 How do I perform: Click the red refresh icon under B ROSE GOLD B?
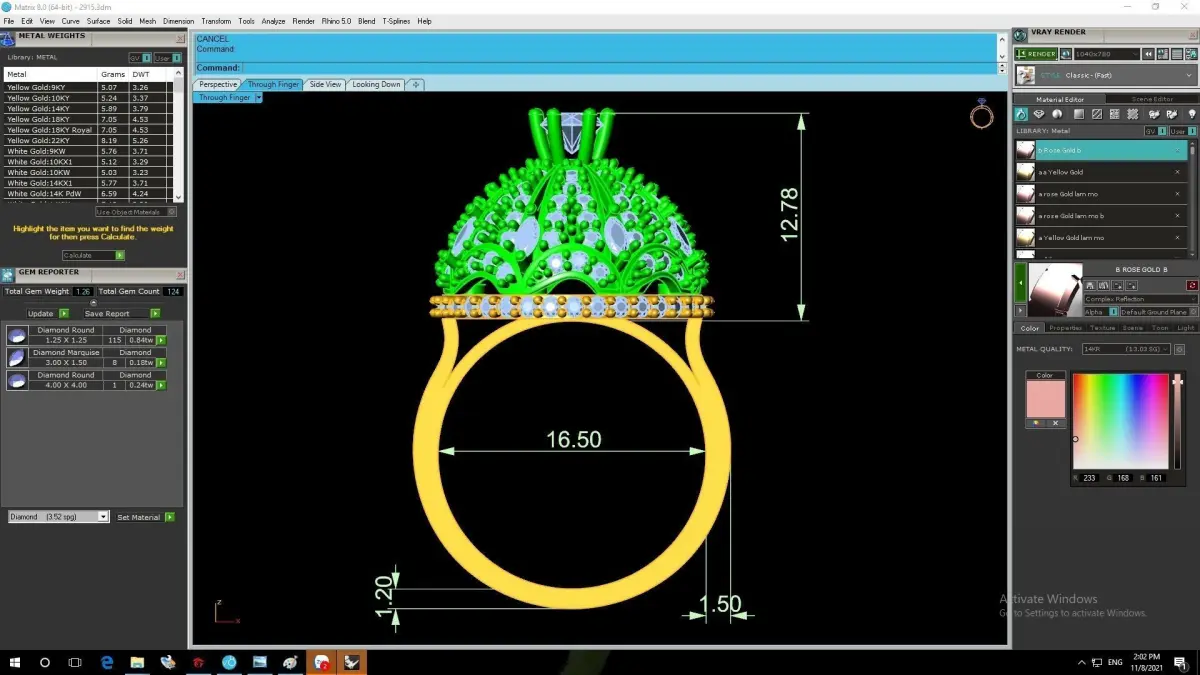1192,285
